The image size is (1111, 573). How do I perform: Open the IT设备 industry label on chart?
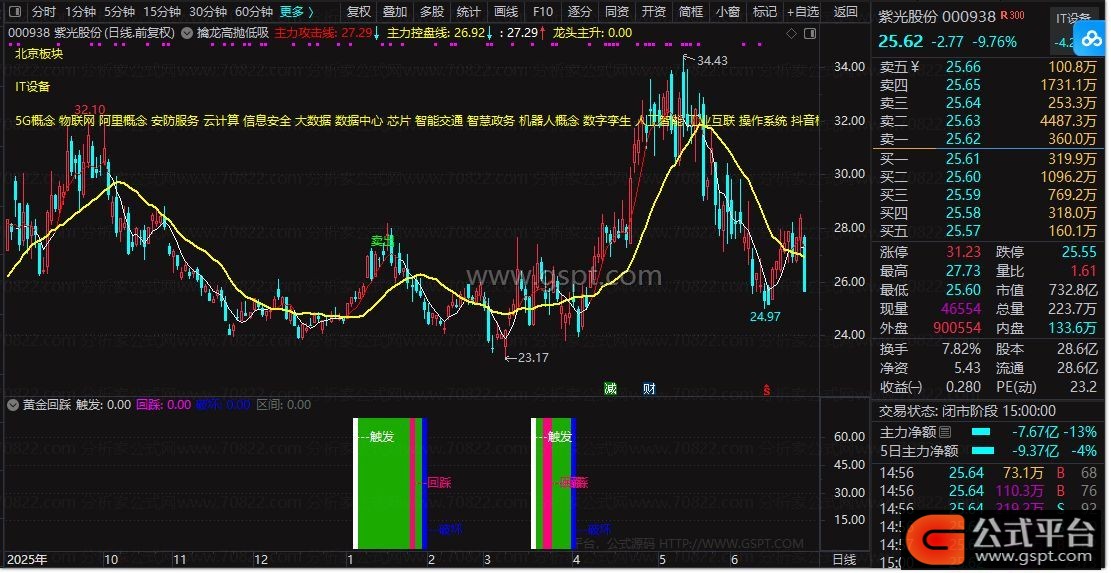point(33,86)
